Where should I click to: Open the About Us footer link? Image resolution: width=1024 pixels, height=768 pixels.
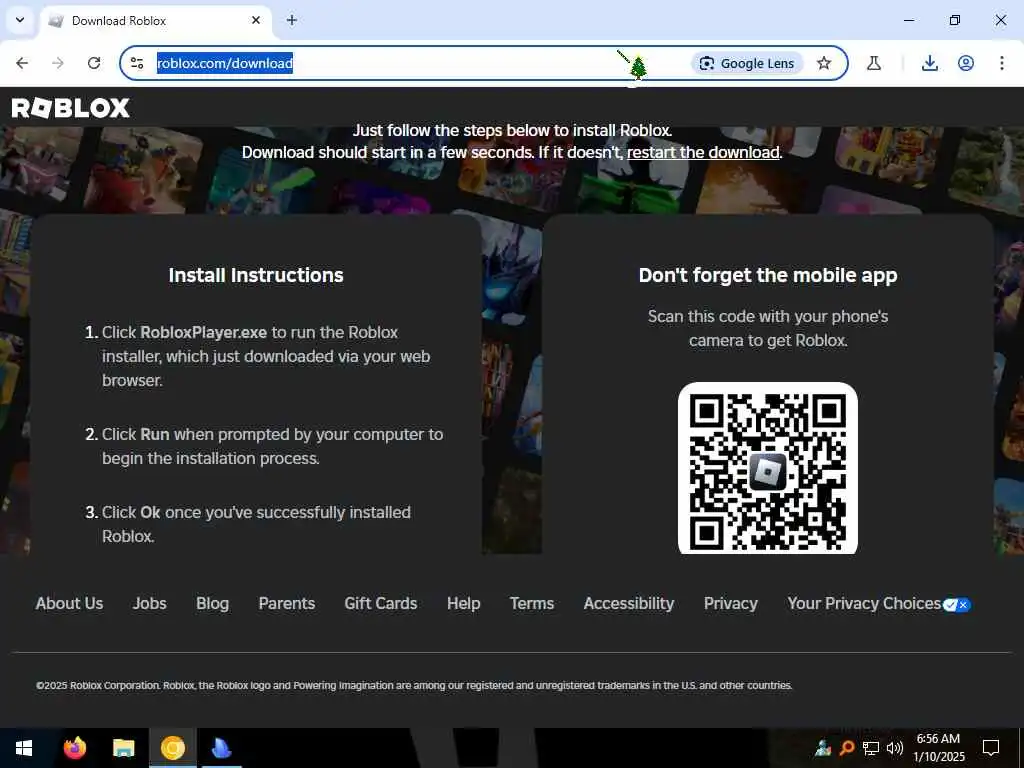69,603
